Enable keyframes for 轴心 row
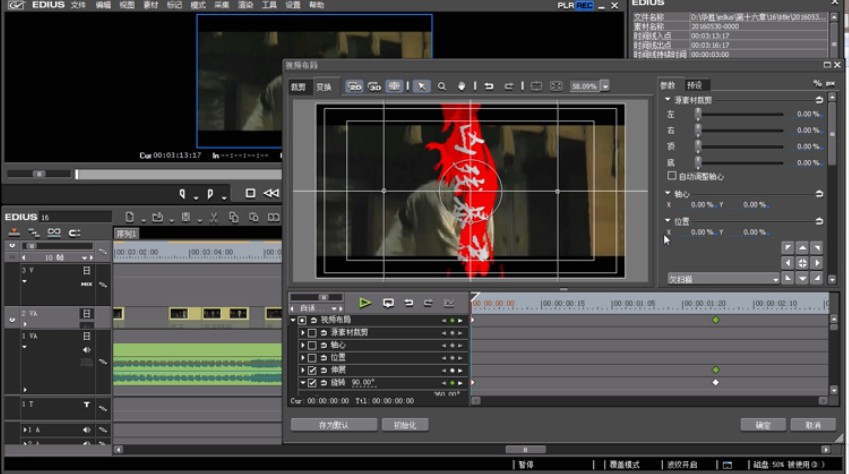 312,345
